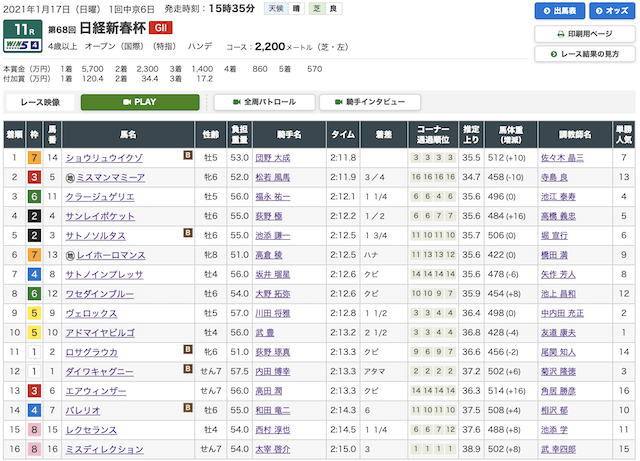Viewport: 640px width, 461px height.
Task: Click the 騎手名 column header
Action: click(x=289, y=134)
